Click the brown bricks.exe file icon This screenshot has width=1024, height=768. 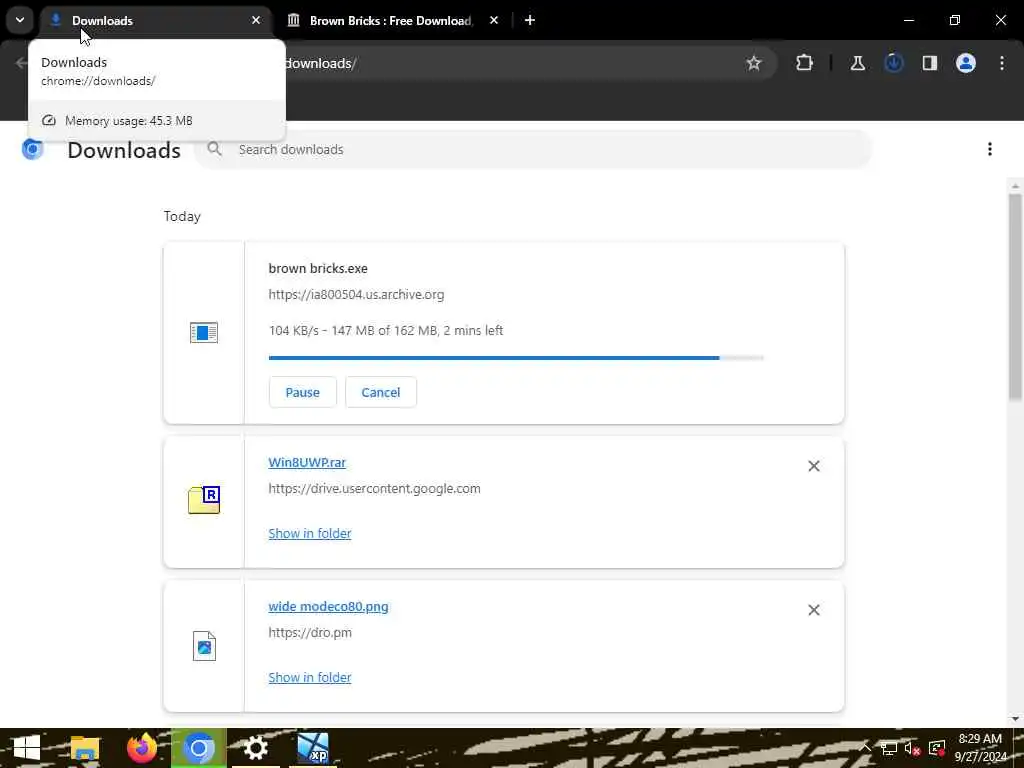point(204,332)
